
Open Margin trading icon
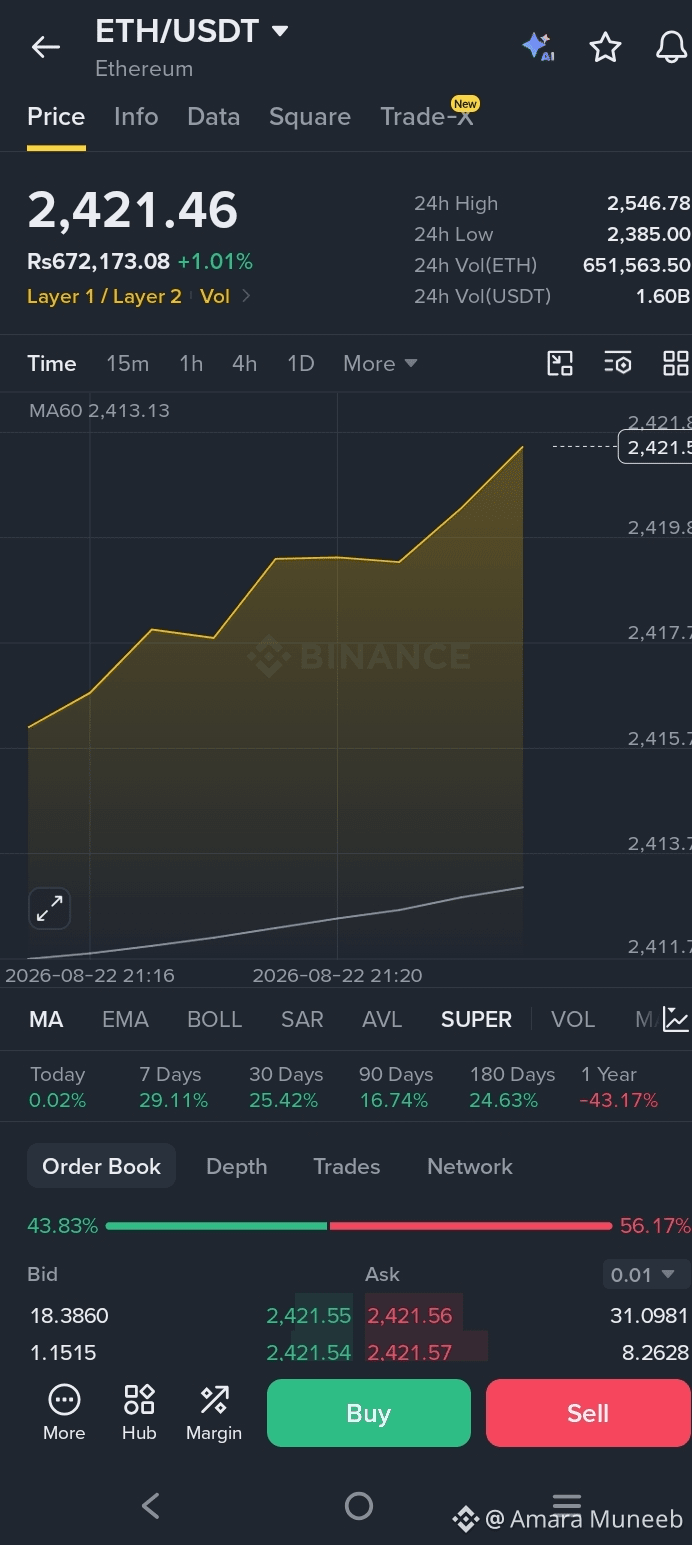tap(214, 1413)
